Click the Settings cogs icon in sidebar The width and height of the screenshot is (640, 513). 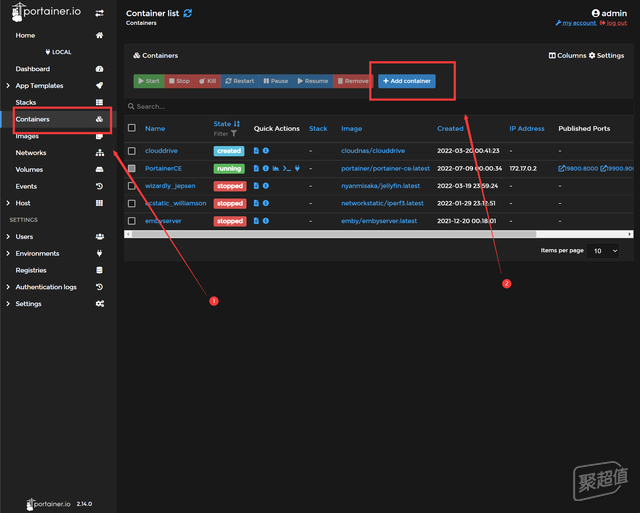coord(99,304)
